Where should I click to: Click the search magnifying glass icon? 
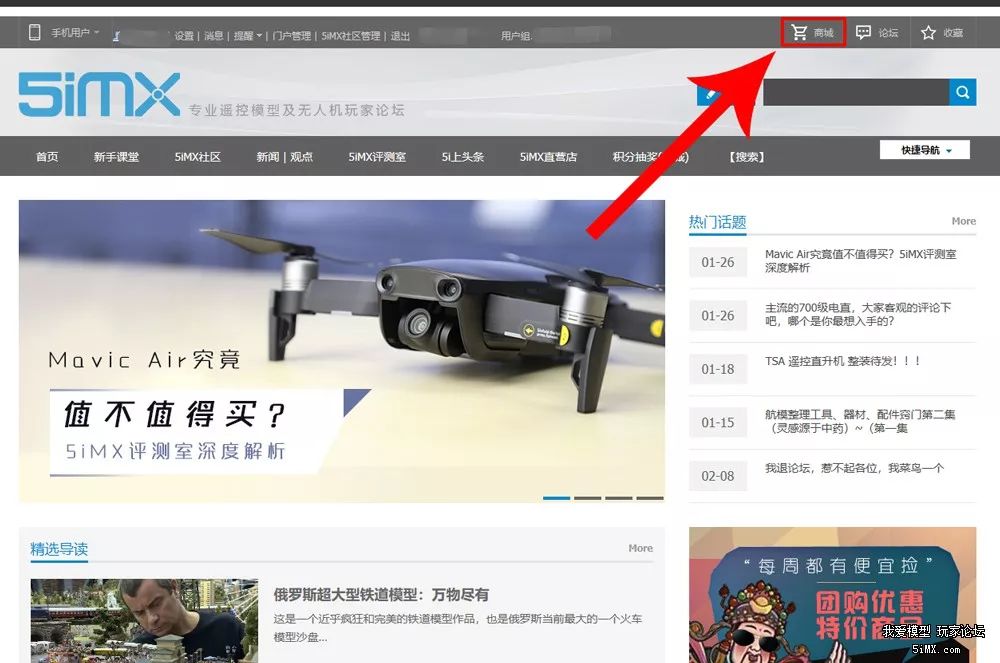pos(960,91)
